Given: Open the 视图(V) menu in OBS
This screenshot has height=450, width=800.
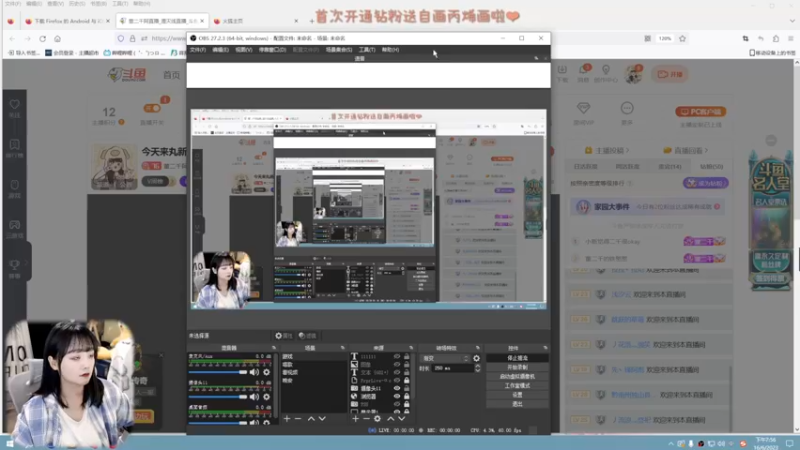Looking at the screenshot, I should click(x=243, y=49).
